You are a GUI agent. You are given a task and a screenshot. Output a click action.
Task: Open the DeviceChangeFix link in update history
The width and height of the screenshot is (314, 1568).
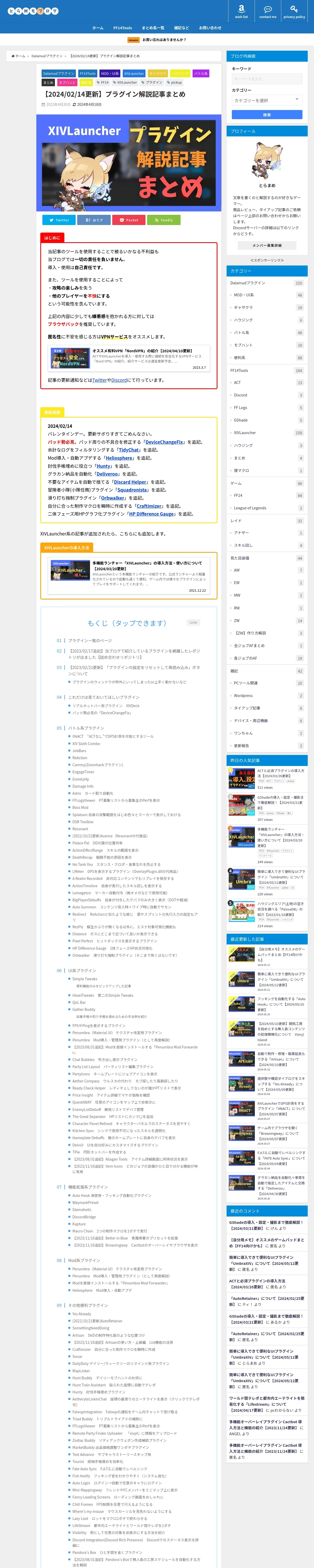coord(165,442)
